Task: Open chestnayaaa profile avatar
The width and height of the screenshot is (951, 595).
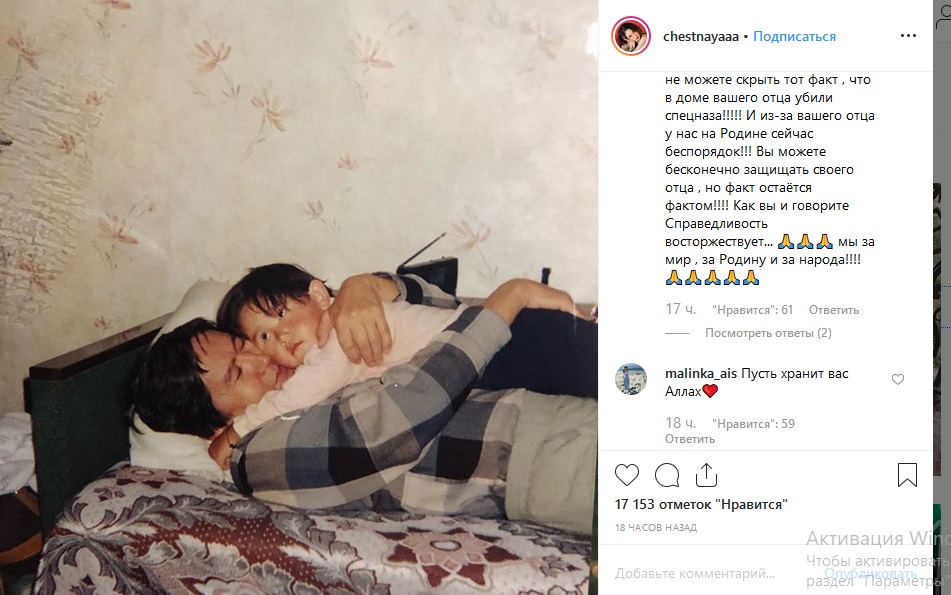Action: pos(631,36)
